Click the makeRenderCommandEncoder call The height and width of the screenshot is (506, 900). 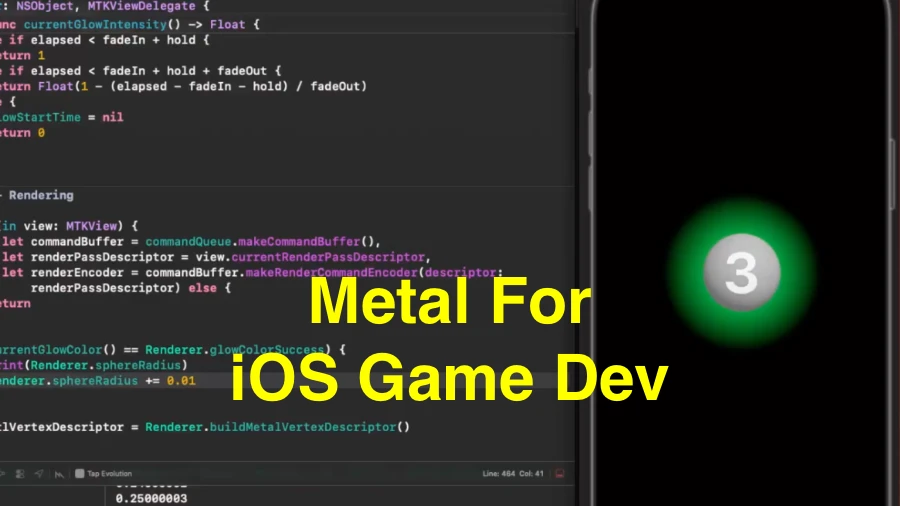pyautogui.click(x=332, y=273)
